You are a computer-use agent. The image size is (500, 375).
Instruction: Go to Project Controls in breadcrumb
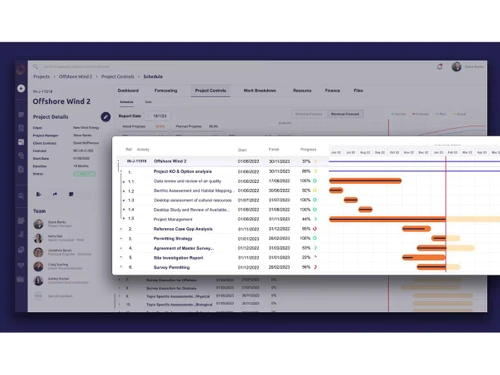click(x=118, y=77)
